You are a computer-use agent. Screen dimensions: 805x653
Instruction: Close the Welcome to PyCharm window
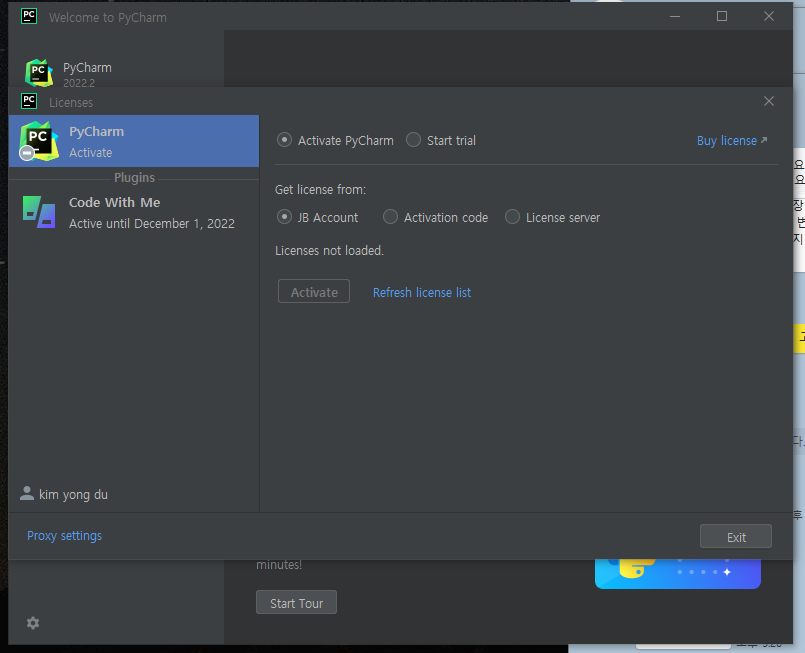(x=769, y=16)
